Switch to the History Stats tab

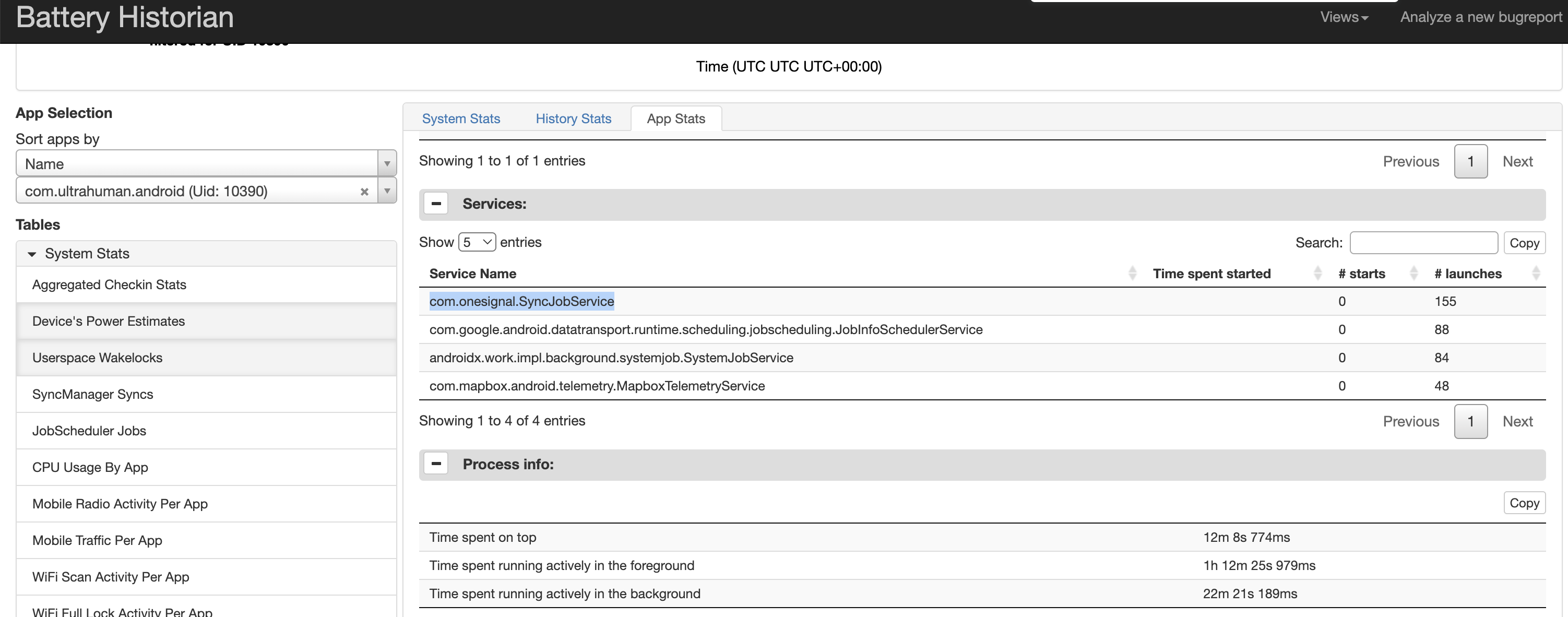coord(573,118)
